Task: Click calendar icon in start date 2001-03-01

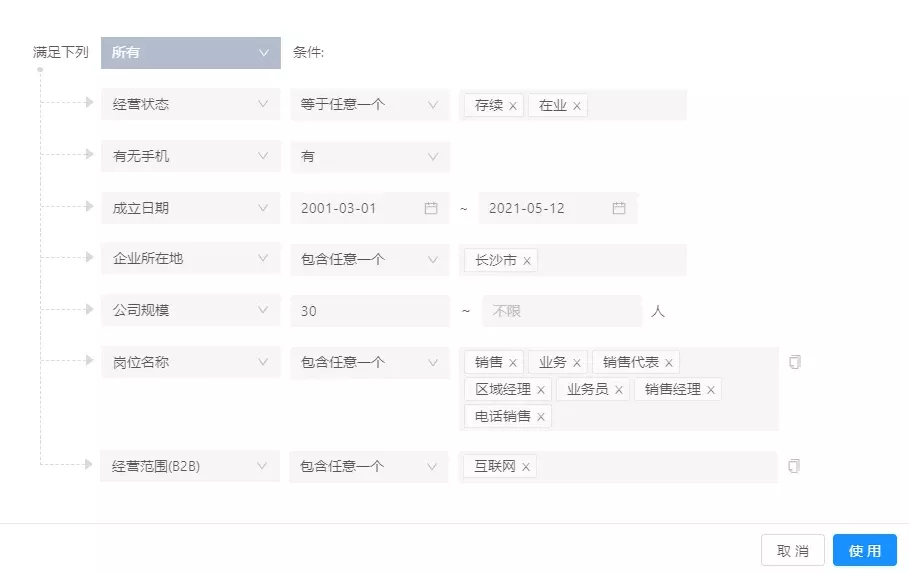Action: (431, 208)
